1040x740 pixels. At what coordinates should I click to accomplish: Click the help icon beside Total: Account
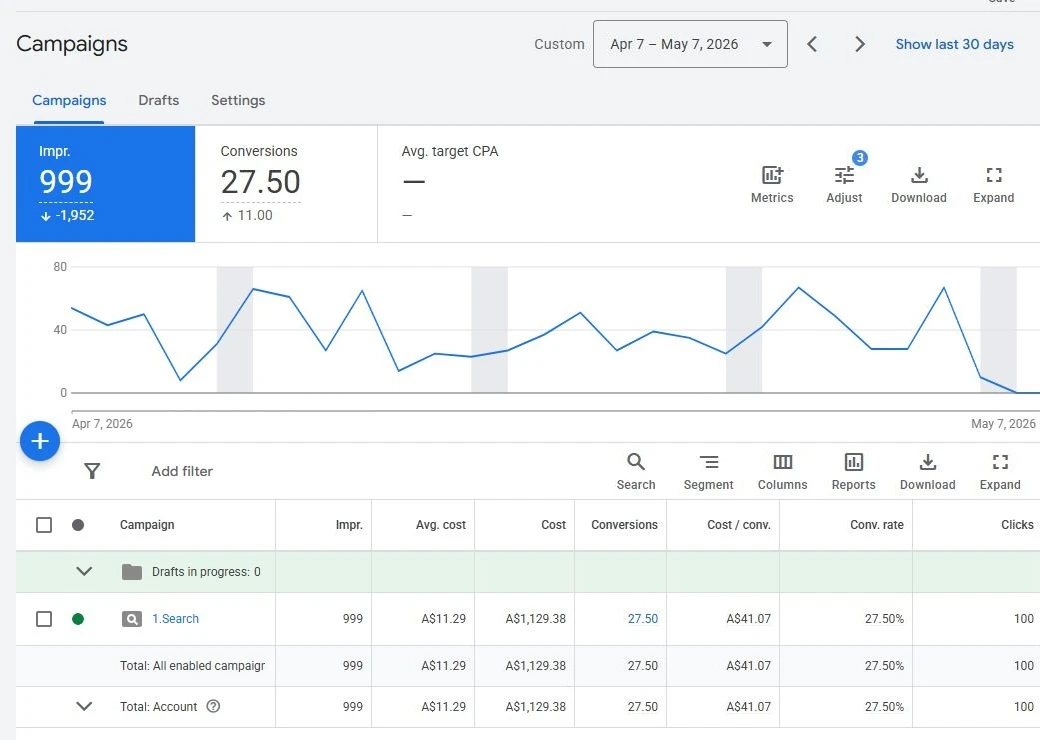point(213,706)
